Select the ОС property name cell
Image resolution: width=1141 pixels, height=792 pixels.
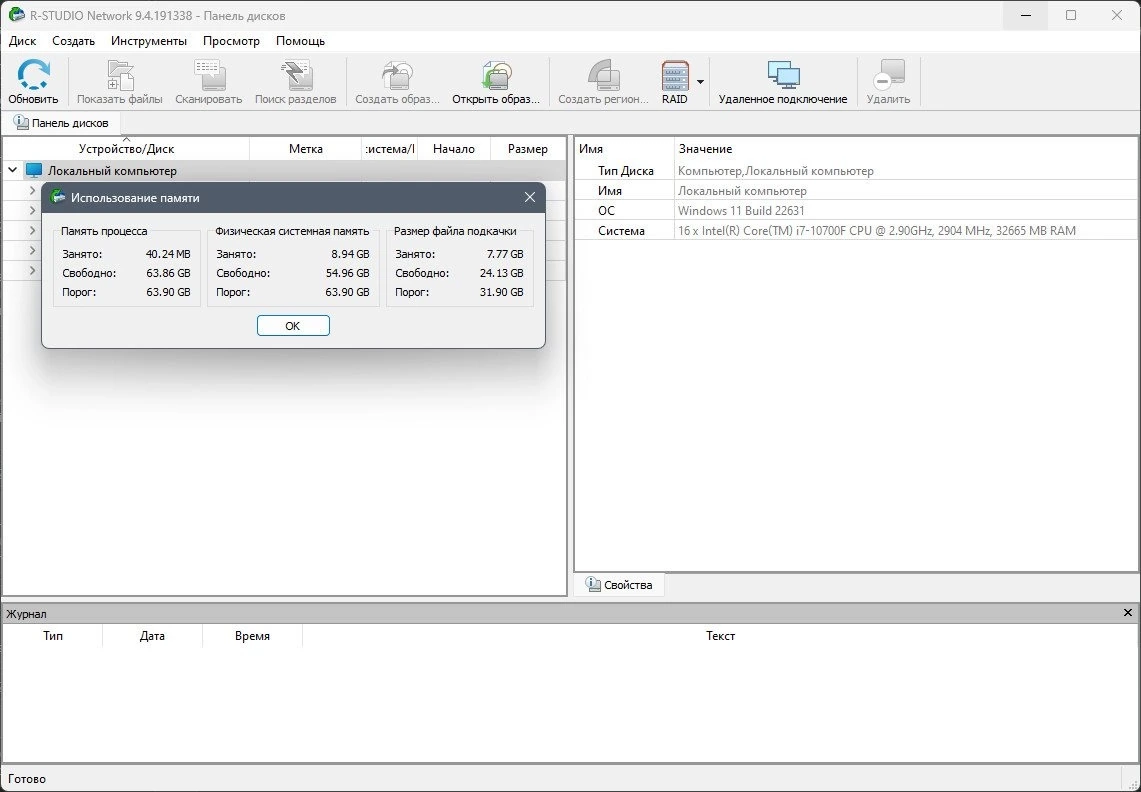pyautogui.click(x=624, y=210)
